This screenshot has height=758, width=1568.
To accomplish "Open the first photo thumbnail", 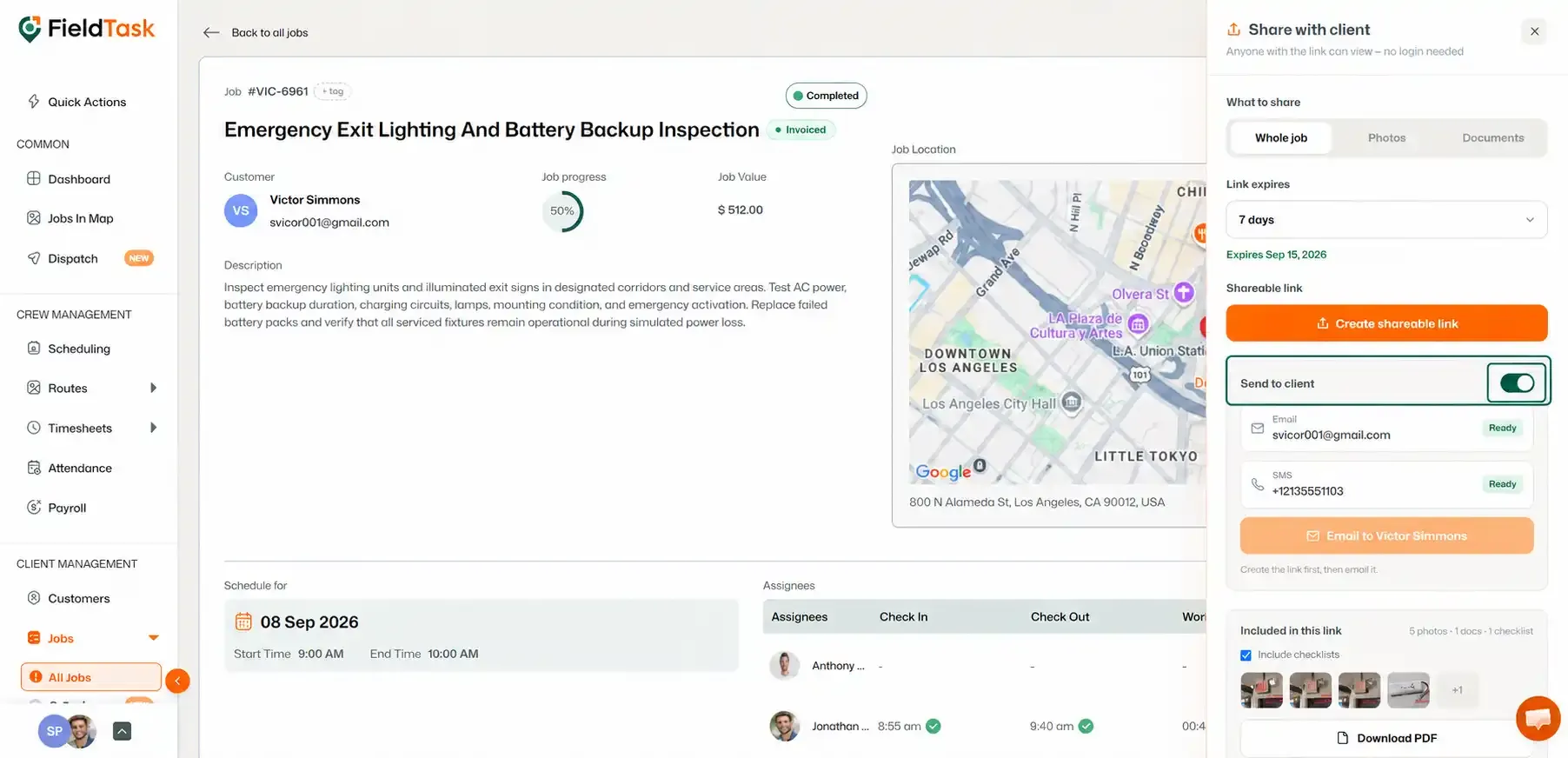I will pos(1261,690).
